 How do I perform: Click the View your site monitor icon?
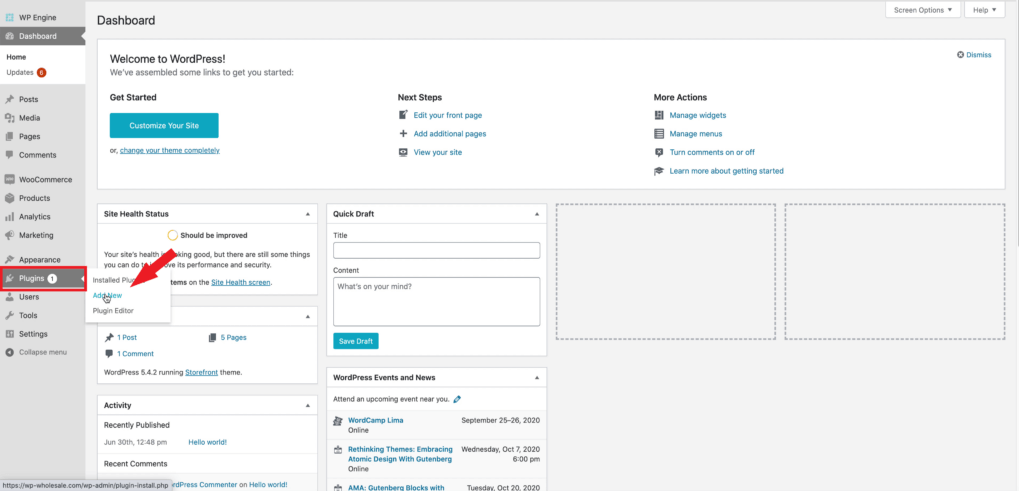coord(403,152)
